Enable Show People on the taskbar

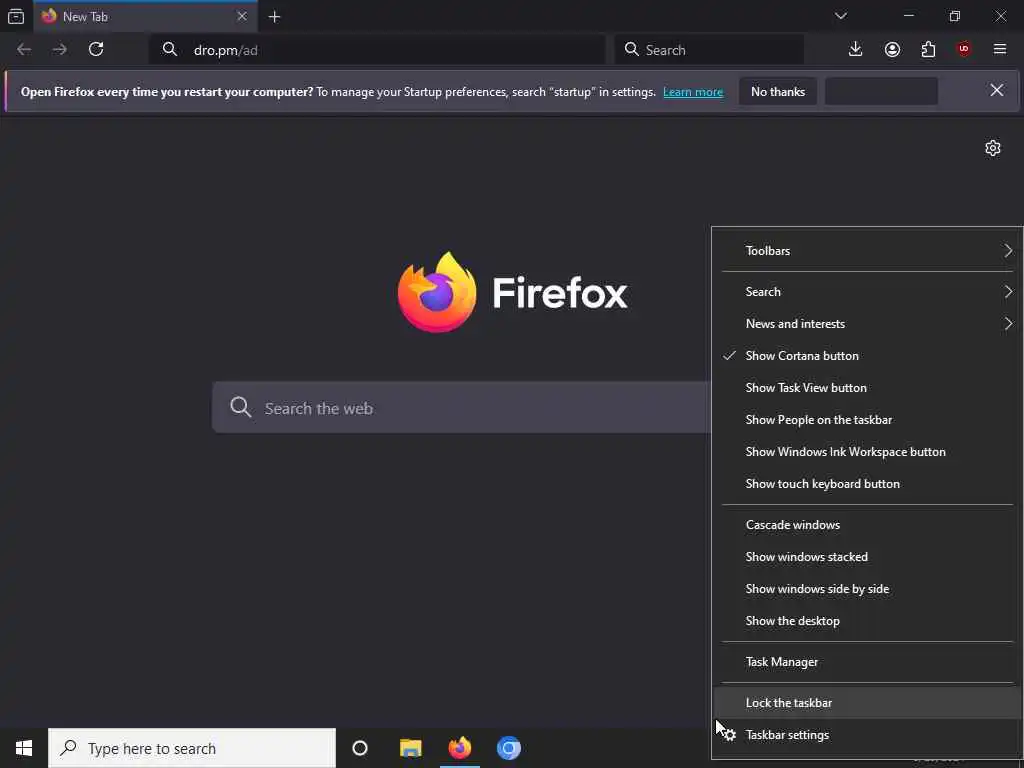(x=867, y=420)
